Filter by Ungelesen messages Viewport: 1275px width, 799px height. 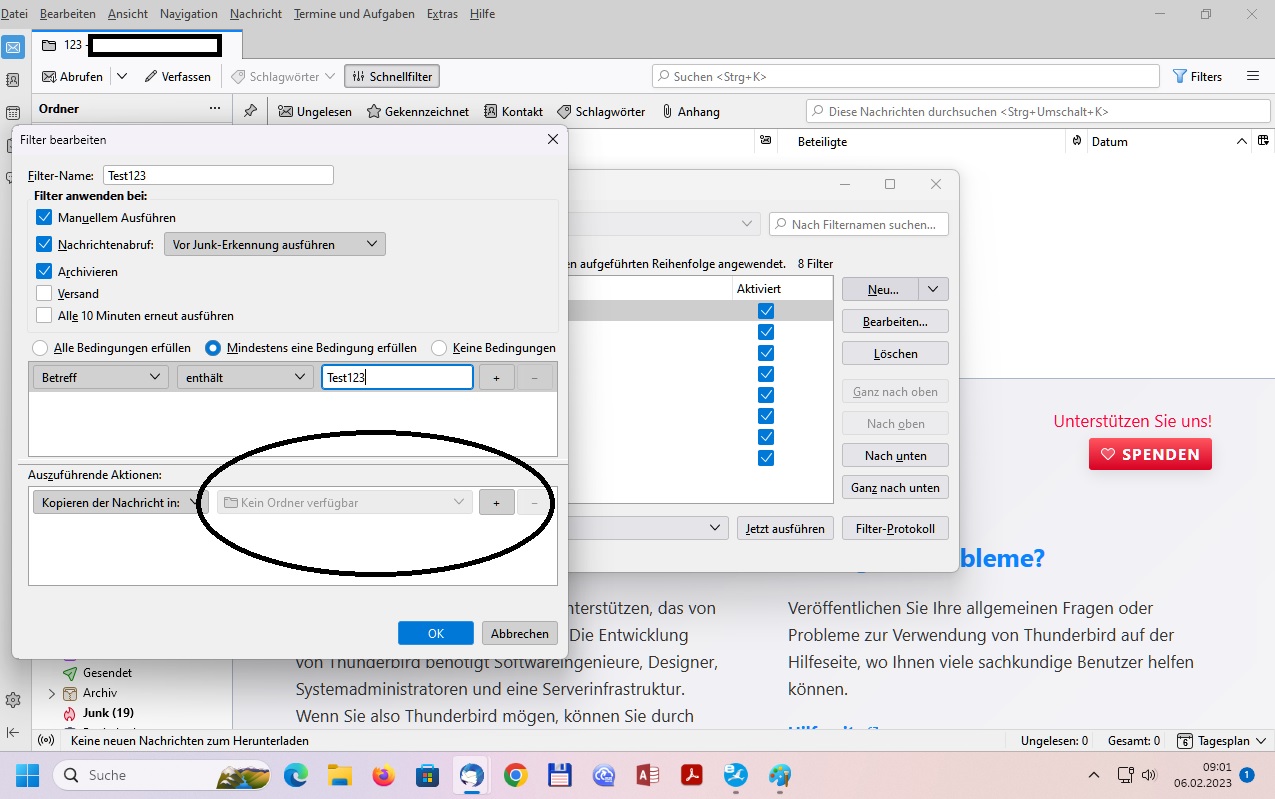pyautogui.click(x=315, y=111)
